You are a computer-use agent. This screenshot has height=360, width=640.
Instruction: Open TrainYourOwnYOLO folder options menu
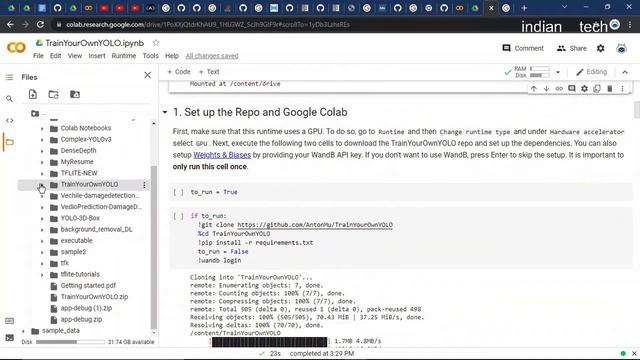click(144, 185)
